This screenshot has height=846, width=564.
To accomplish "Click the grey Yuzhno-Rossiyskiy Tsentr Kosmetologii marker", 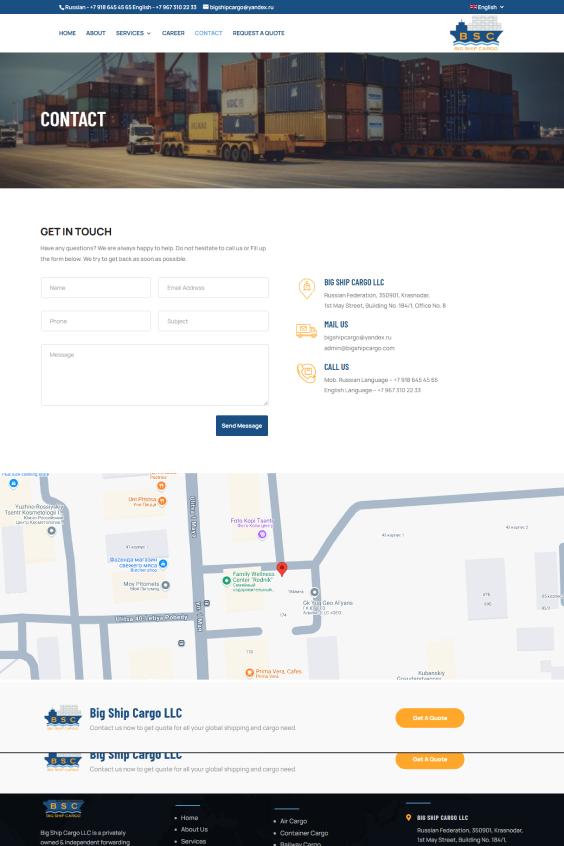I will tap(51, 531).
